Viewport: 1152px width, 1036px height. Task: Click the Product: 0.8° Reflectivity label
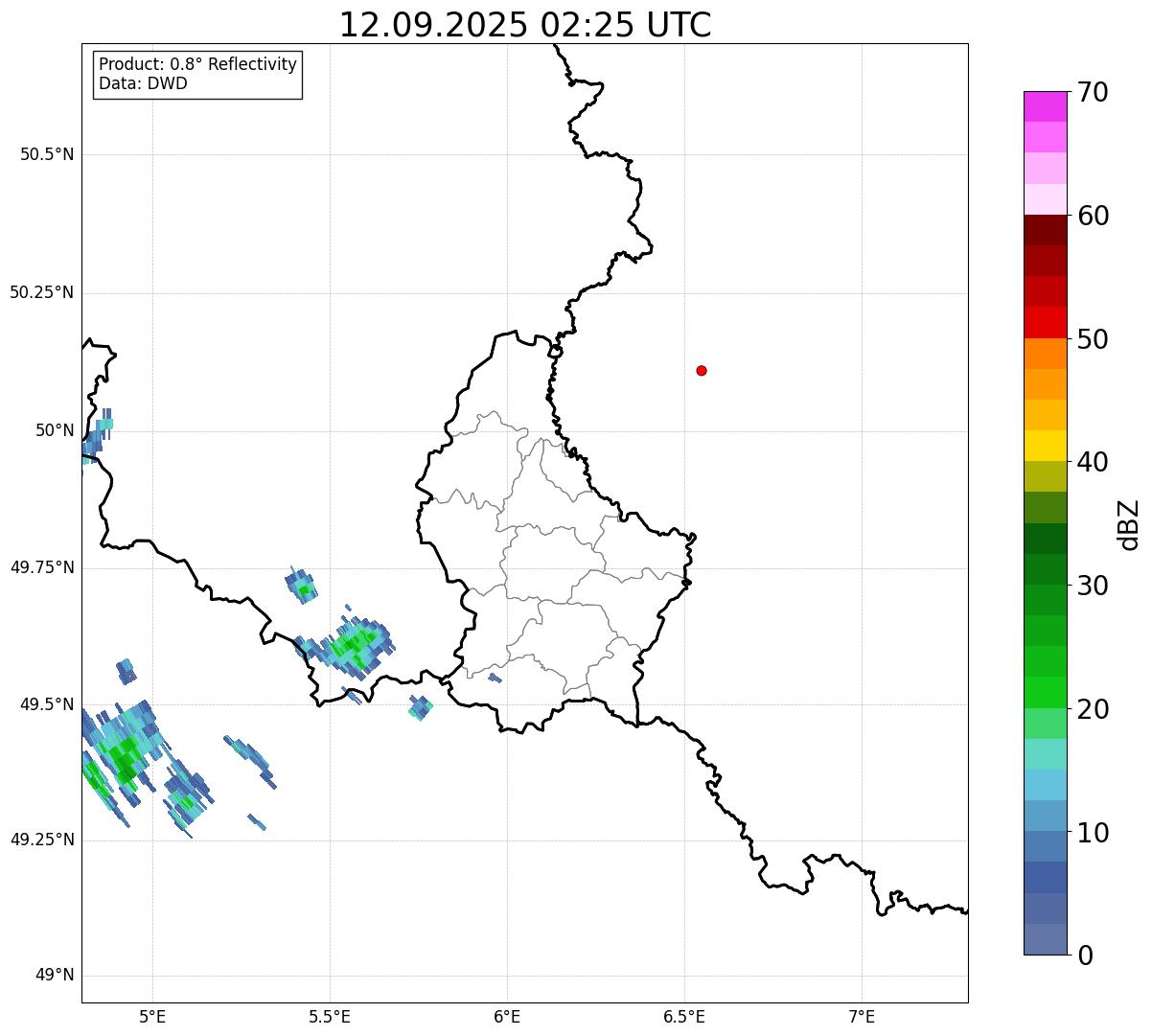198,64
